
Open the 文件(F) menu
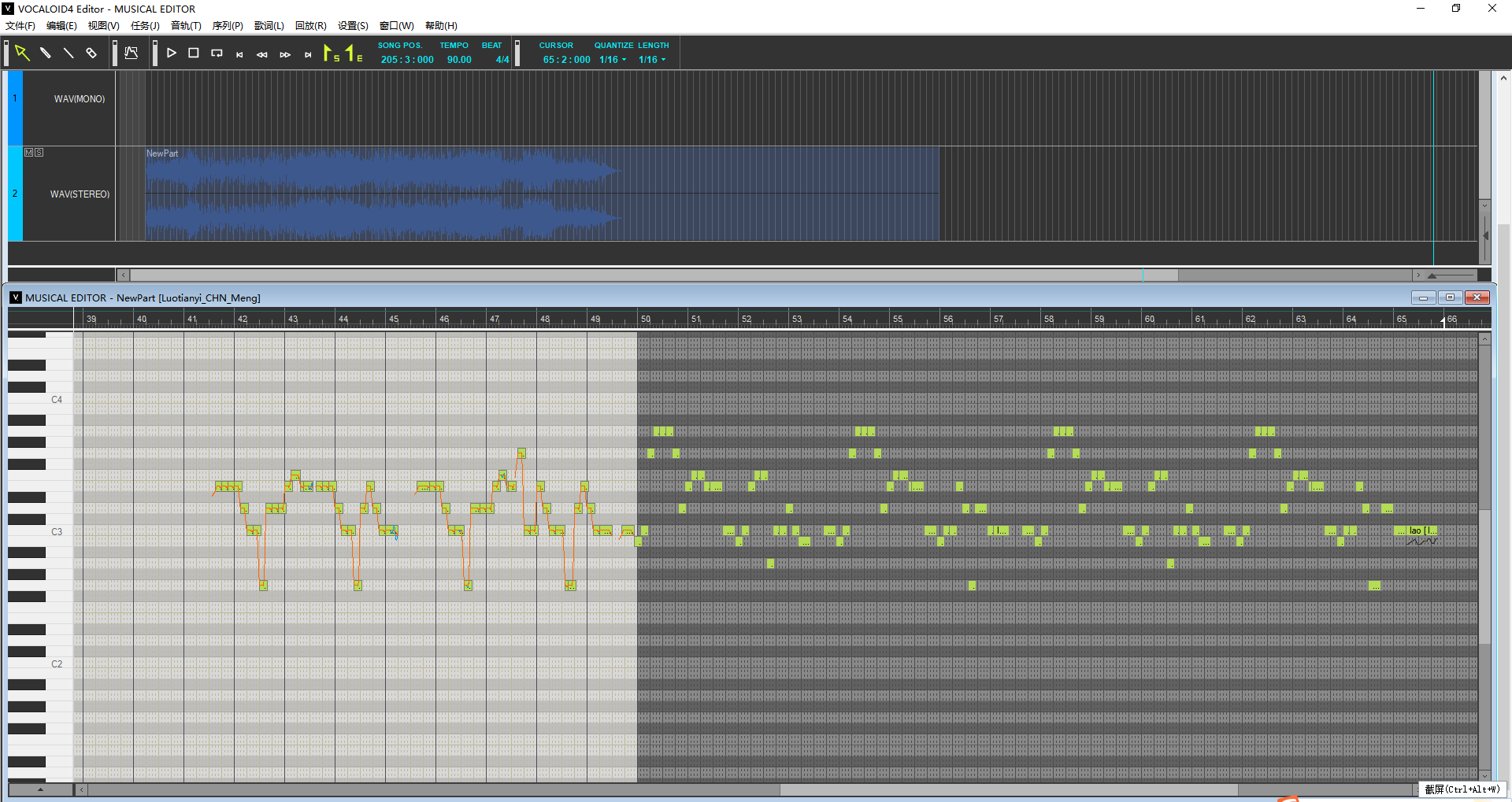pyautogui.click(x=20, y=26)
